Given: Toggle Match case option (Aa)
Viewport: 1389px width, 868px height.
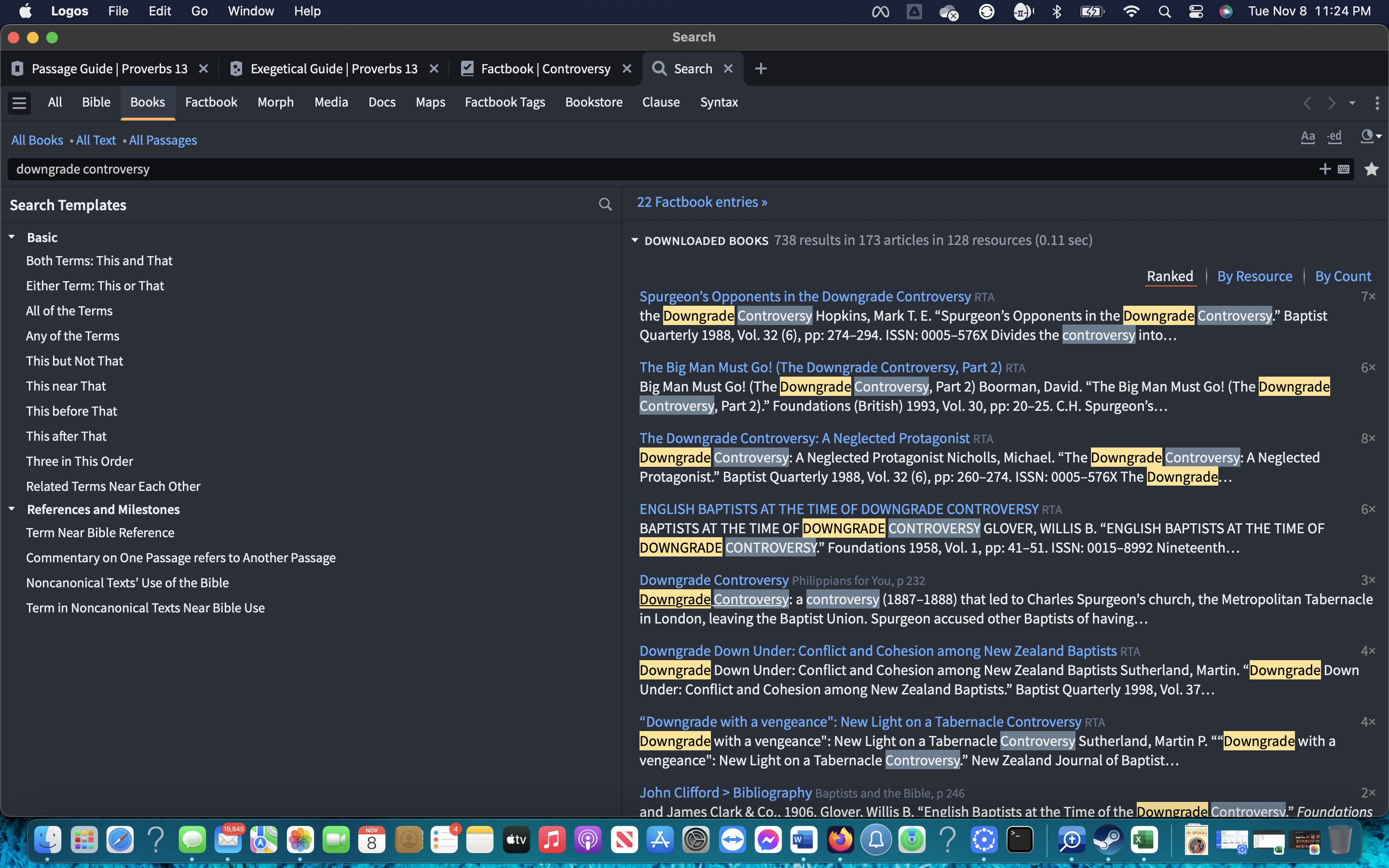Looking at the screenshot, I should [1307, 136].
